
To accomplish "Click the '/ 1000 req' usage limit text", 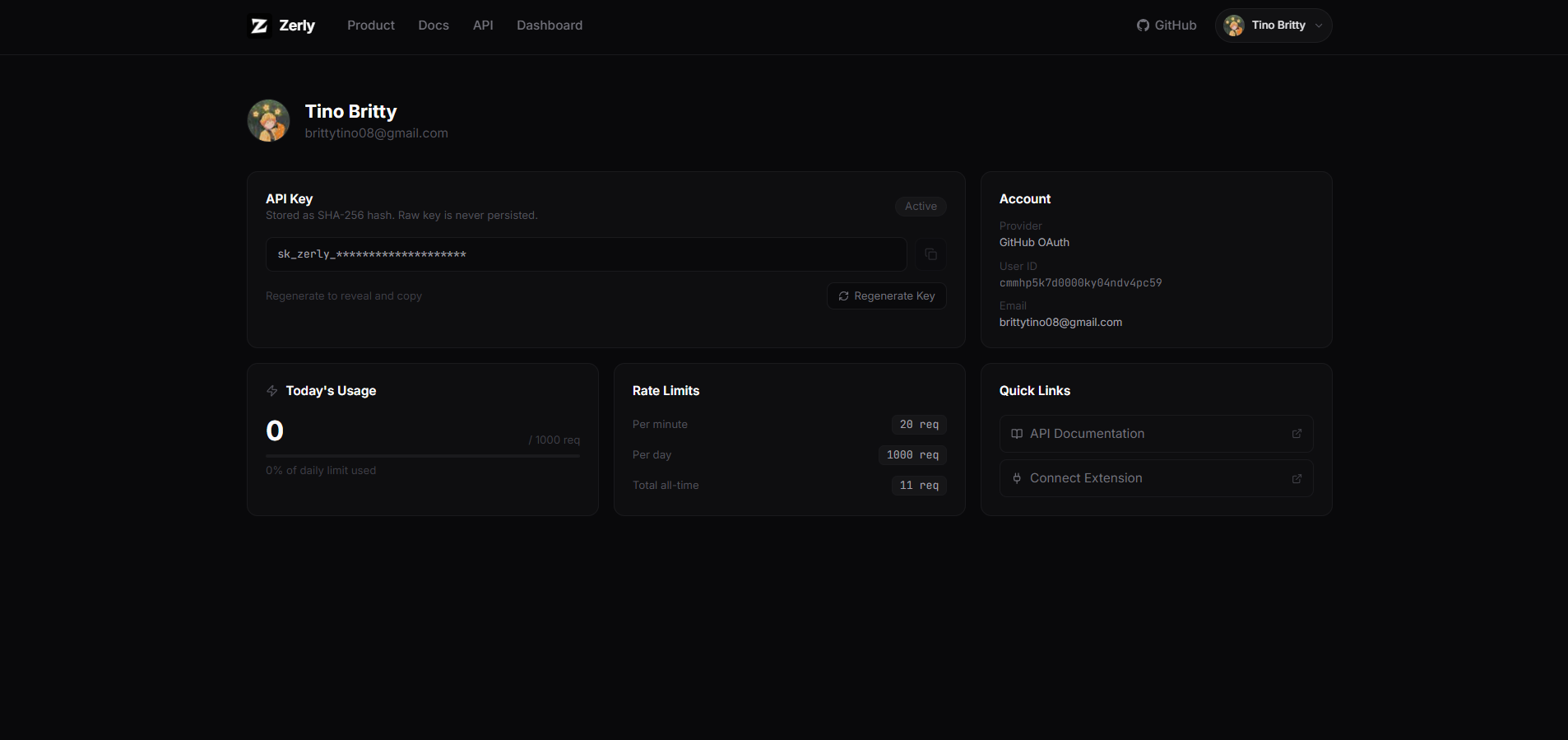I will [x=554, y=440].
